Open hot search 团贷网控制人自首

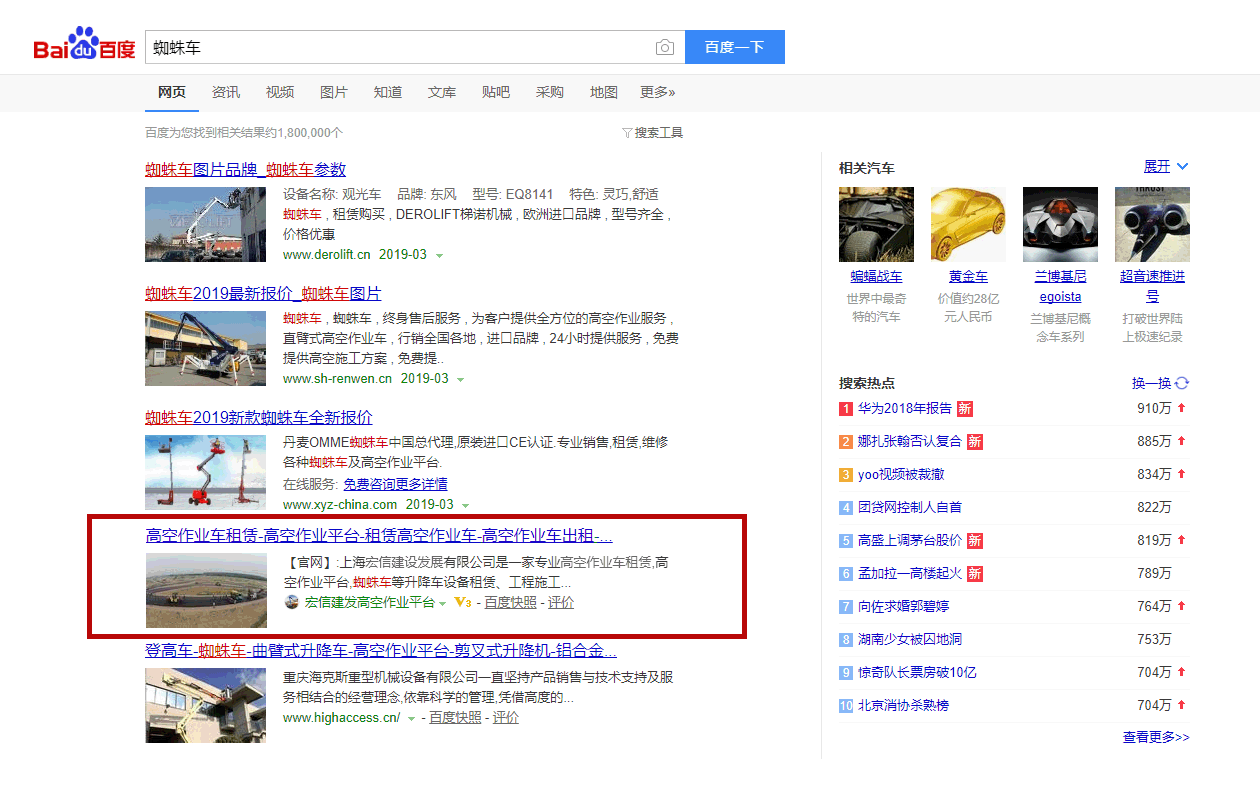point(910,507)
